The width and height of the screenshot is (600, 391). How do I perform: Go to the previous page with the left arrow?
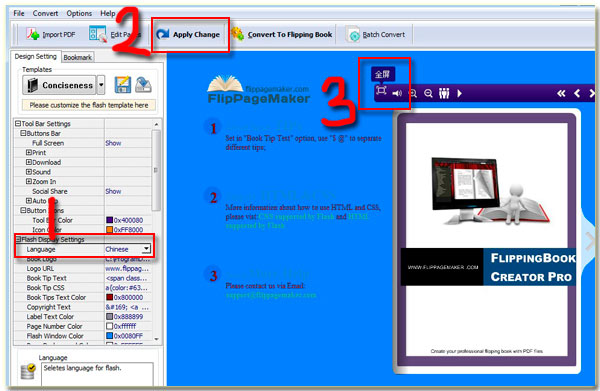click(577, 93)
